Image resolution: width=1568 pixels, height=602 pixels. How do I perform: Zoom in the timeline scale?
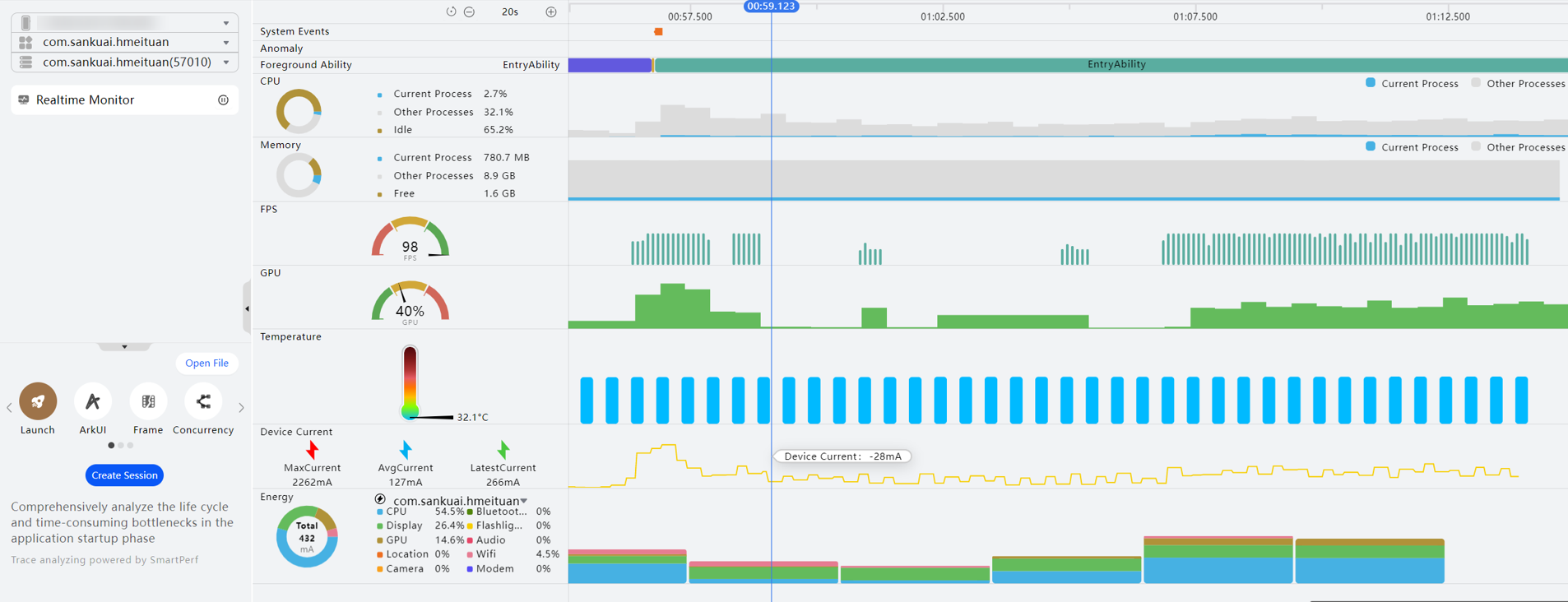tap(551, 12)
